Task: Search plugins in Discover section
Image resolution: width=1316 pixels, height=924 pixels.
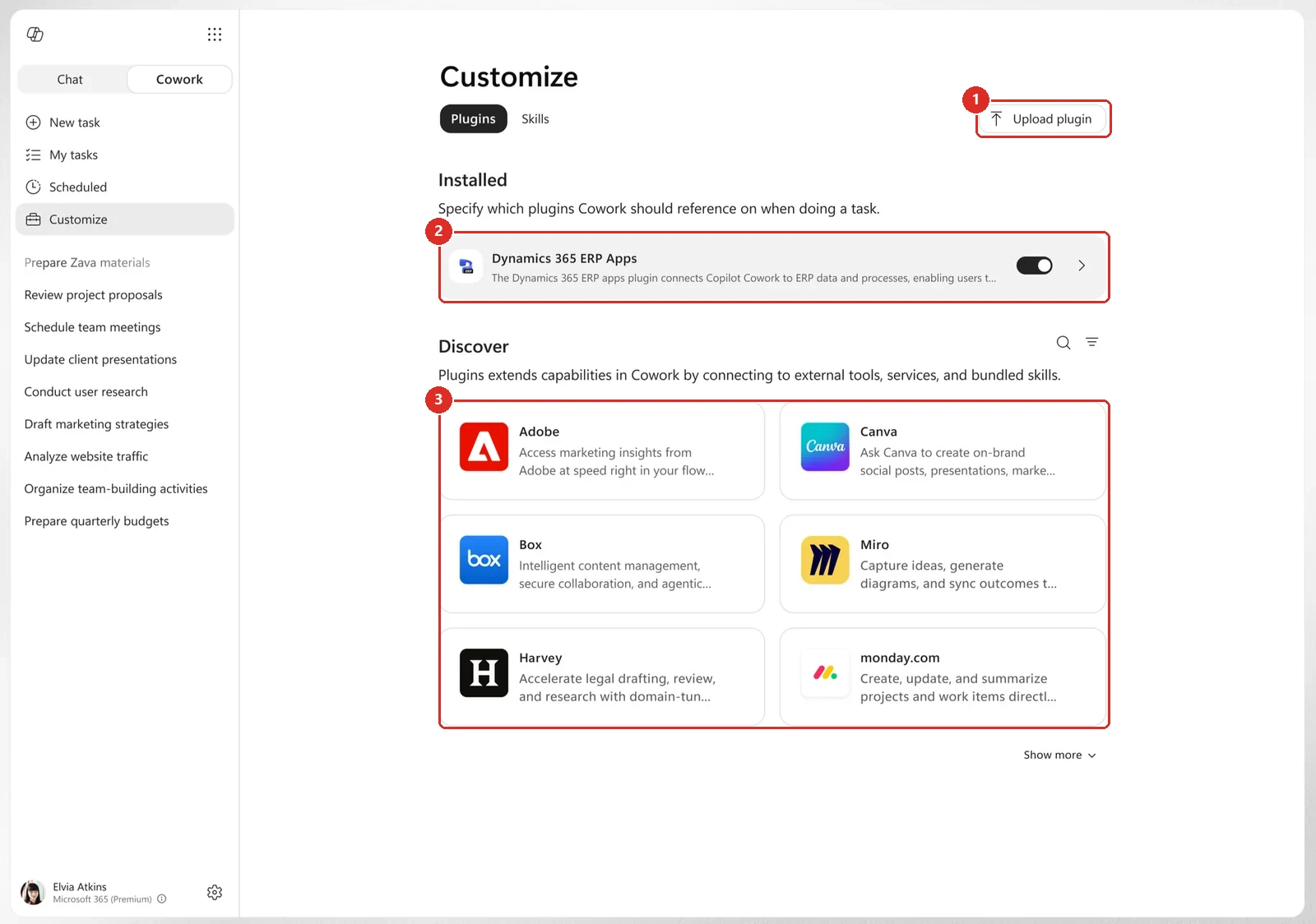Action: 1063,343
